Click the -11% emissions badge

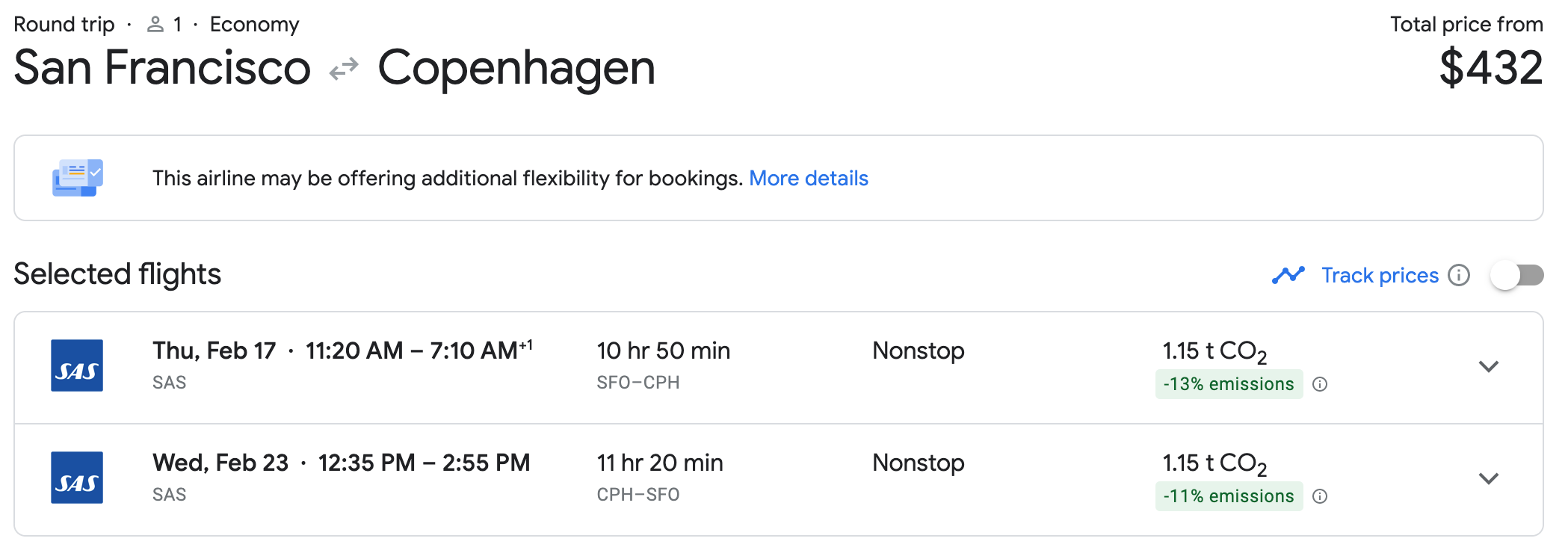click(1228, 496)
